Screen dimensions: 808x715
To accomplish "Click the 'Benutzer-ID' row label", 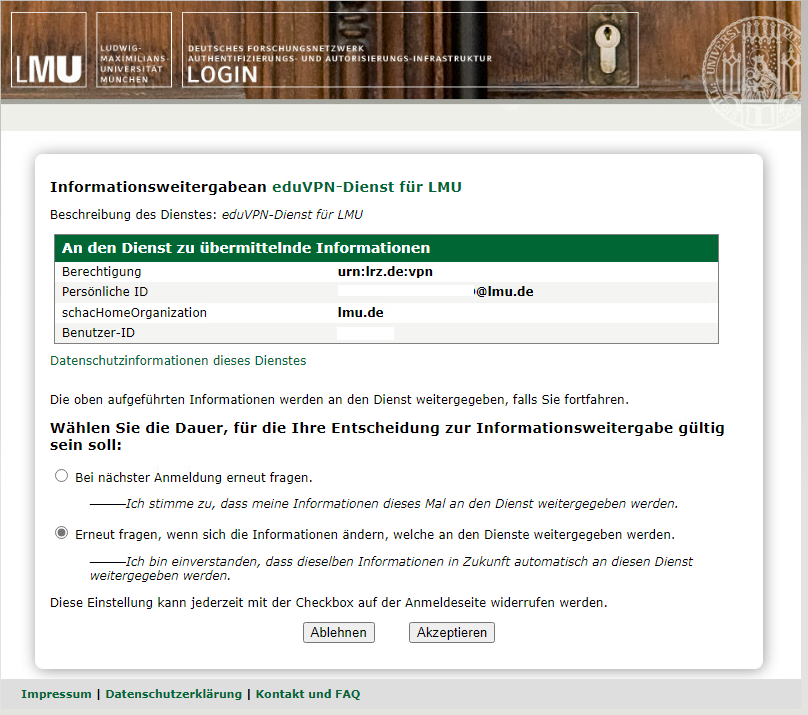I will (x=98, y=333).
